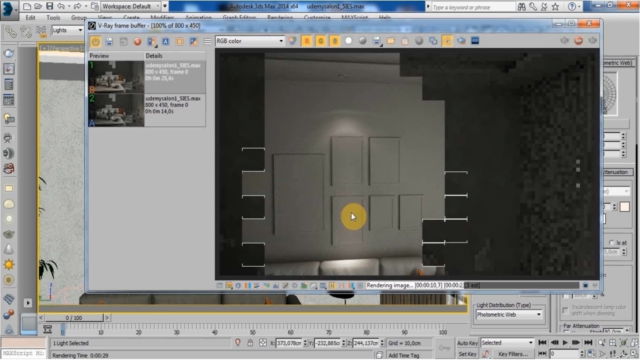Enable Auto Key mode

(x=467, y=343)
